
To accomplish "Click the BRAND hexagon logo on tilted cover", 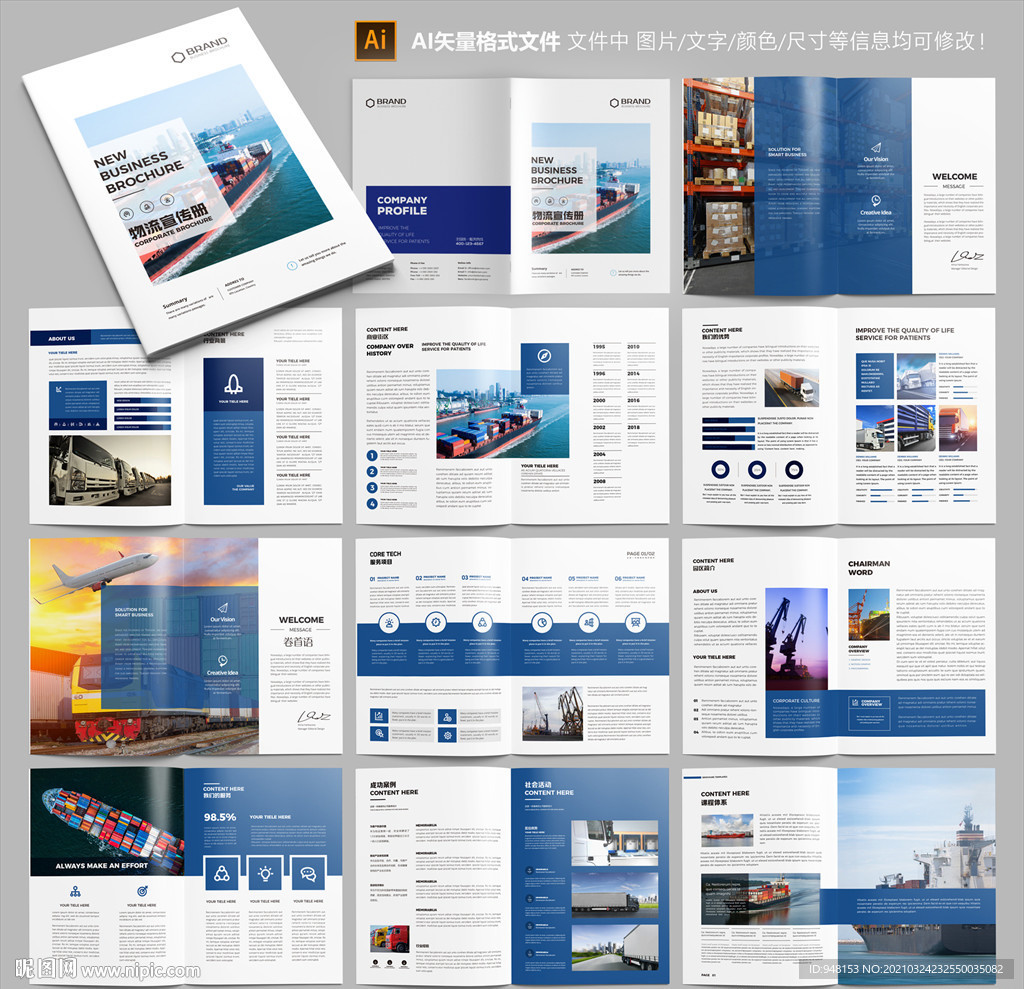I will (200, 51).
